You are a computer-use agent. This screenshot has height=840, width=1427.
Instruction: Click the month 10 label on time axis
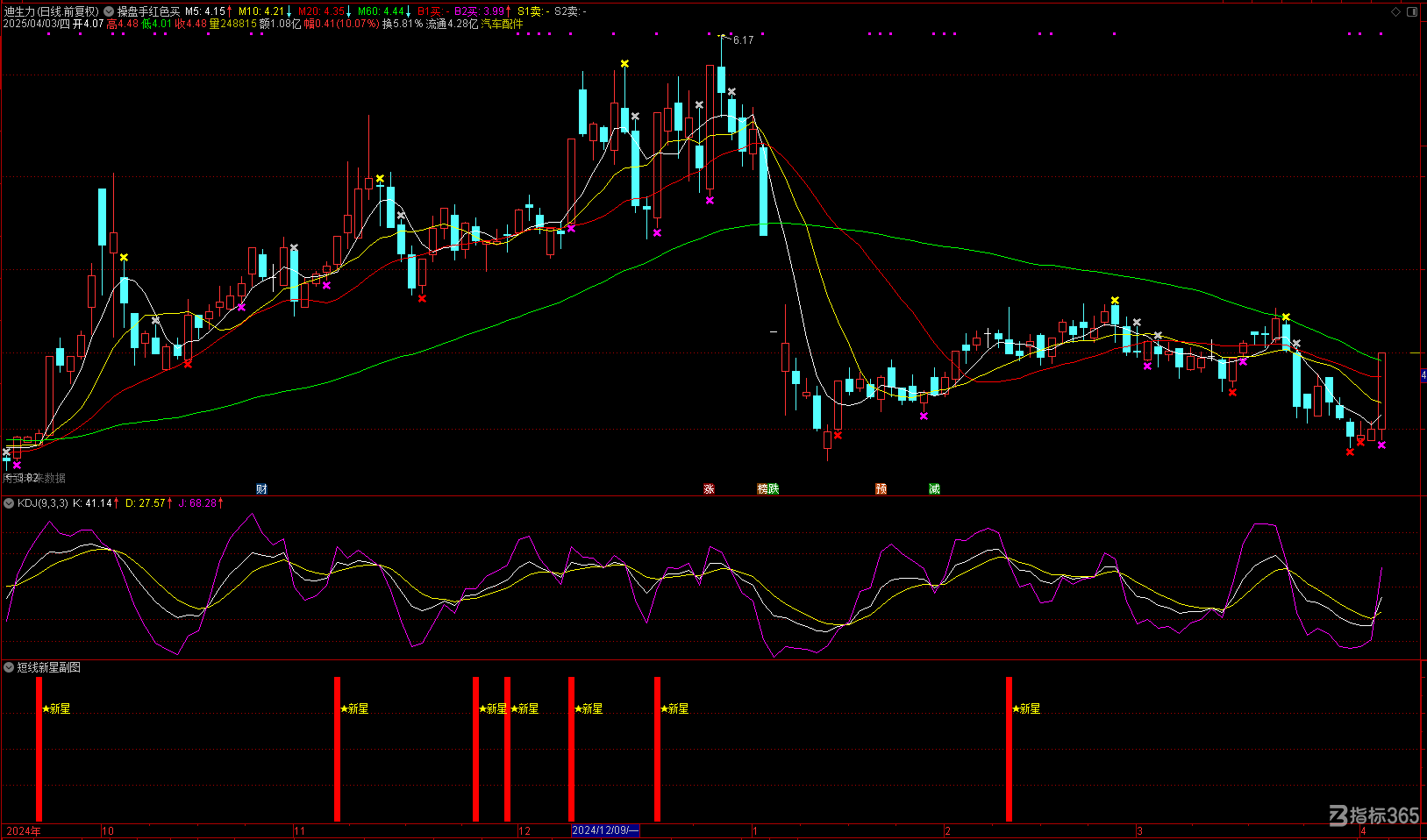click(x=108, y=831)
